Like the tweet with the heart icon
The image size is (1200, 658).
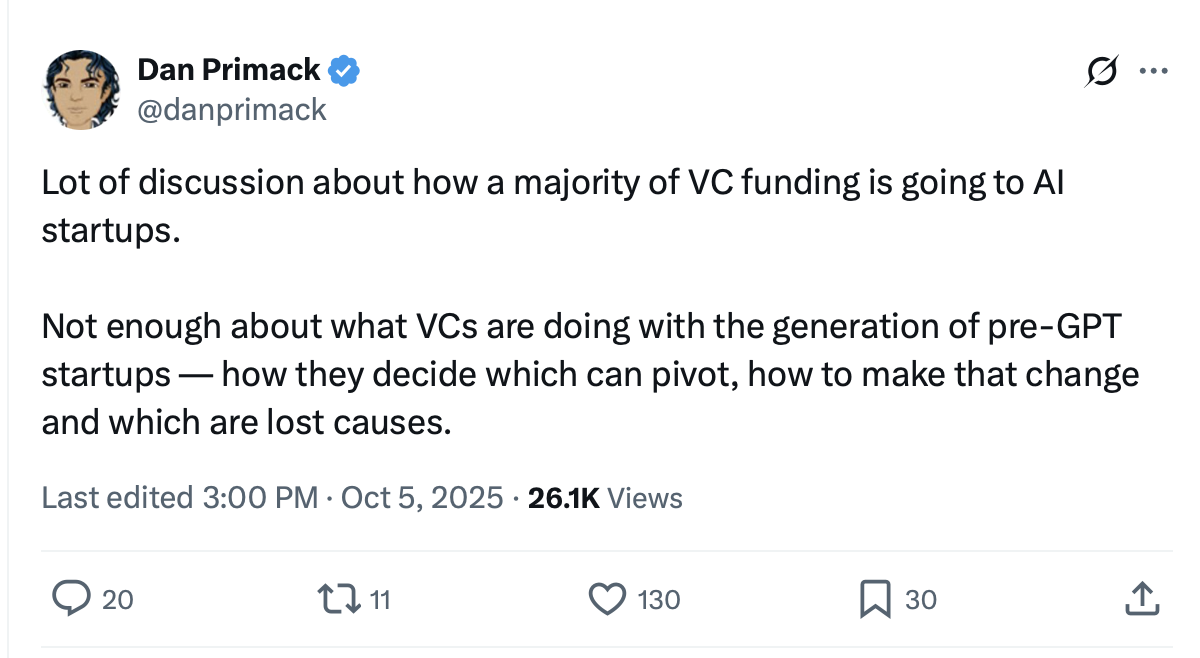point(606,599)
